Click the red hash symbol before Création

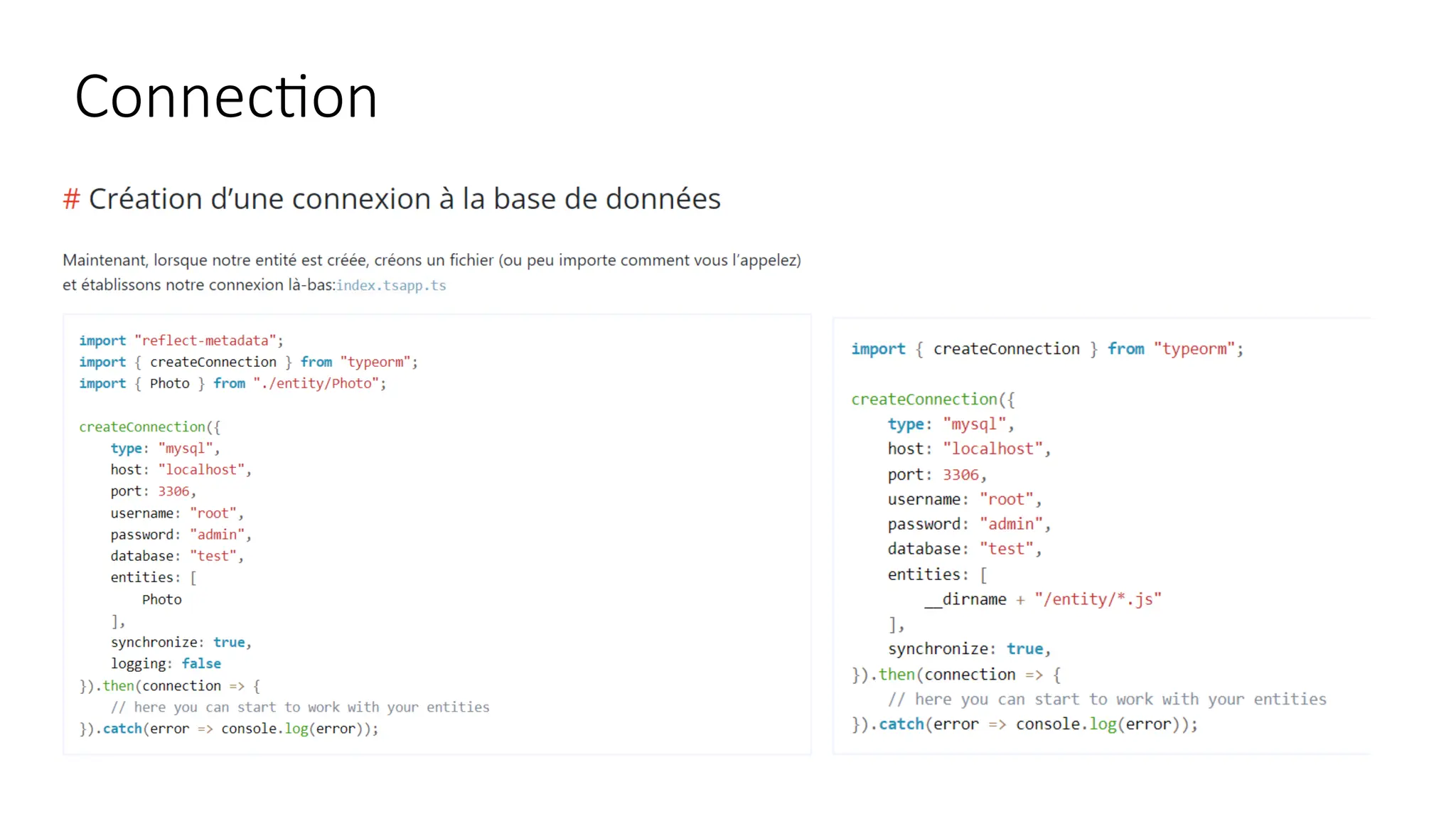[x=71, y=199]
